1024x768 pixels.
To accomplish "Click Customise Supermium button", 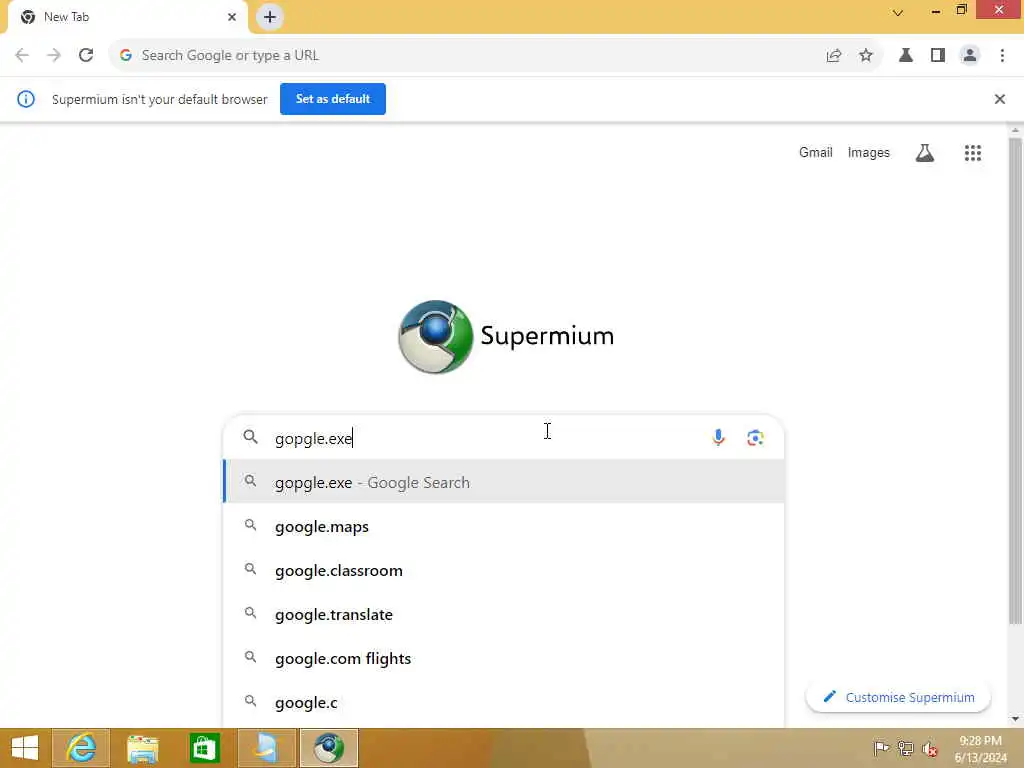I will click(x=898, y=697).
